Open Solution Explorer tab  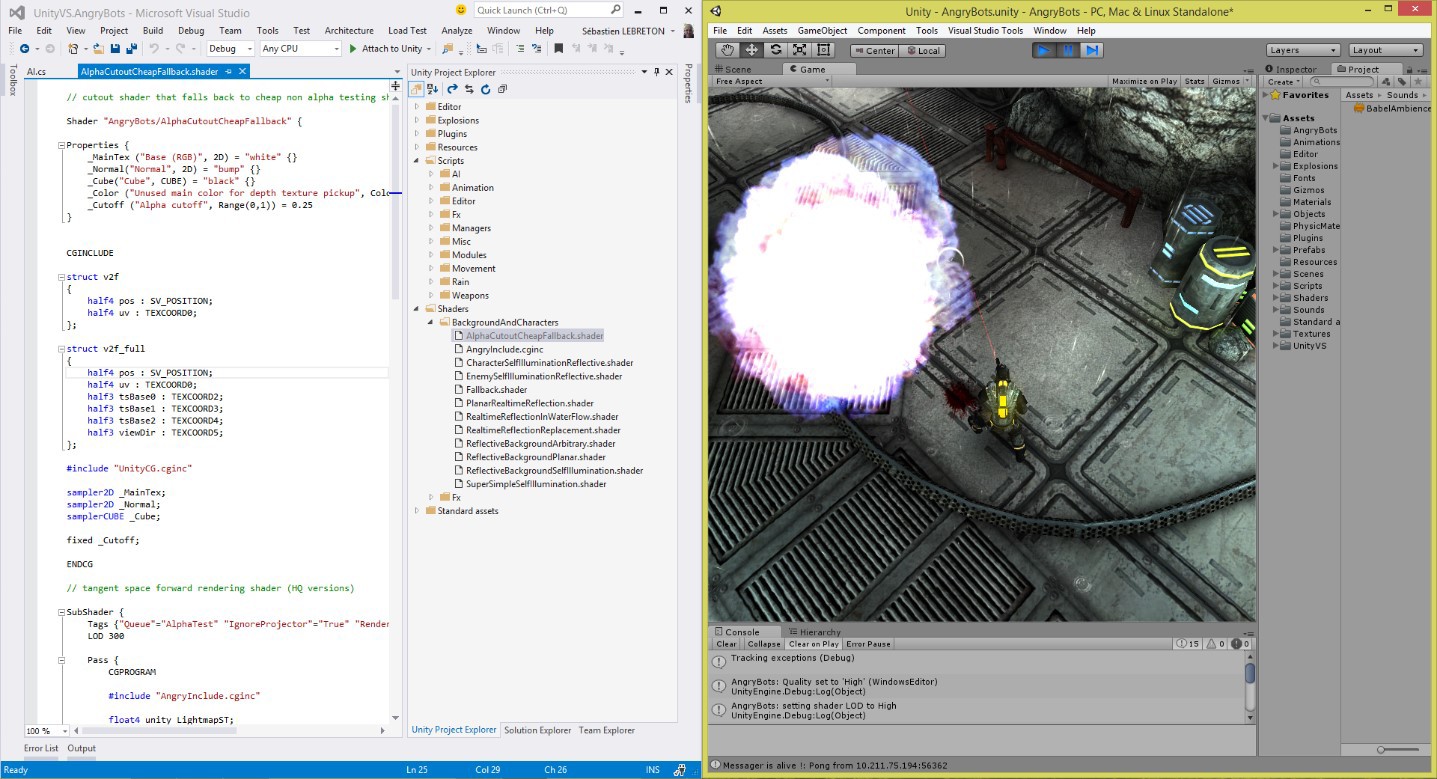tap(538, 730)
